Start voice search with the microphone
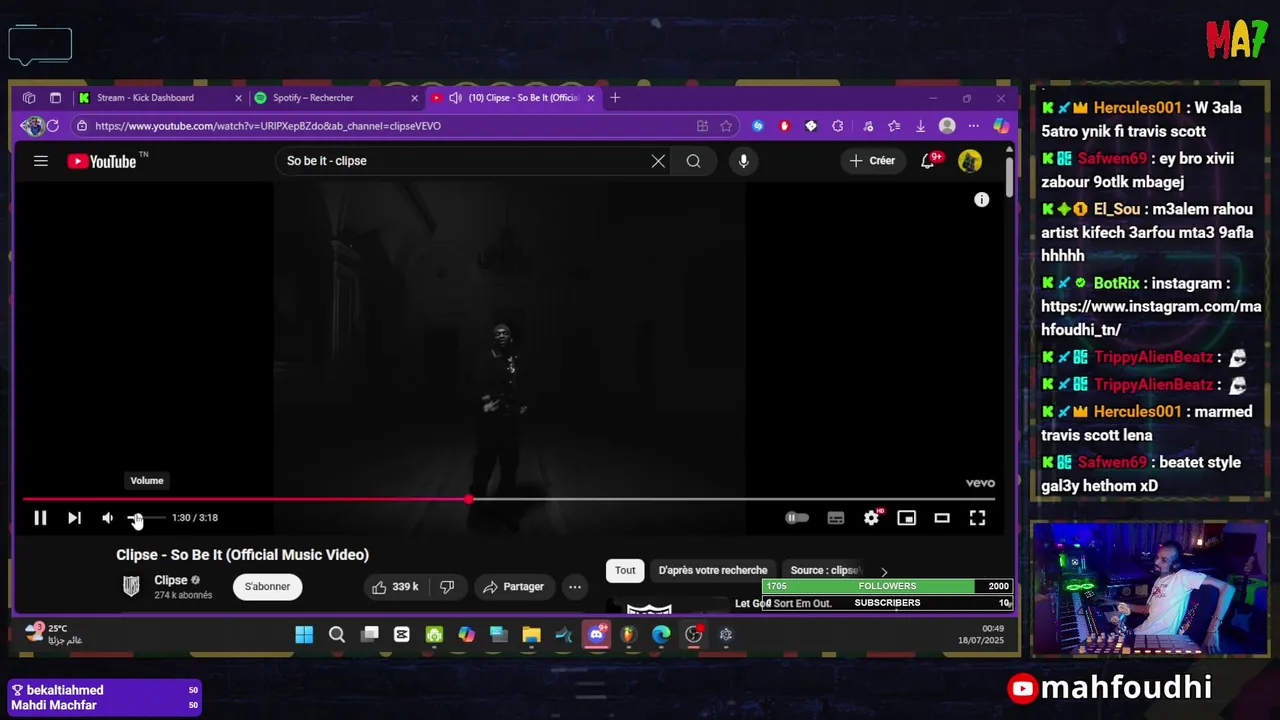Image resolution: width=1280 pixels, height=720 pixels. pyautogui.click(x=743, y=161)
